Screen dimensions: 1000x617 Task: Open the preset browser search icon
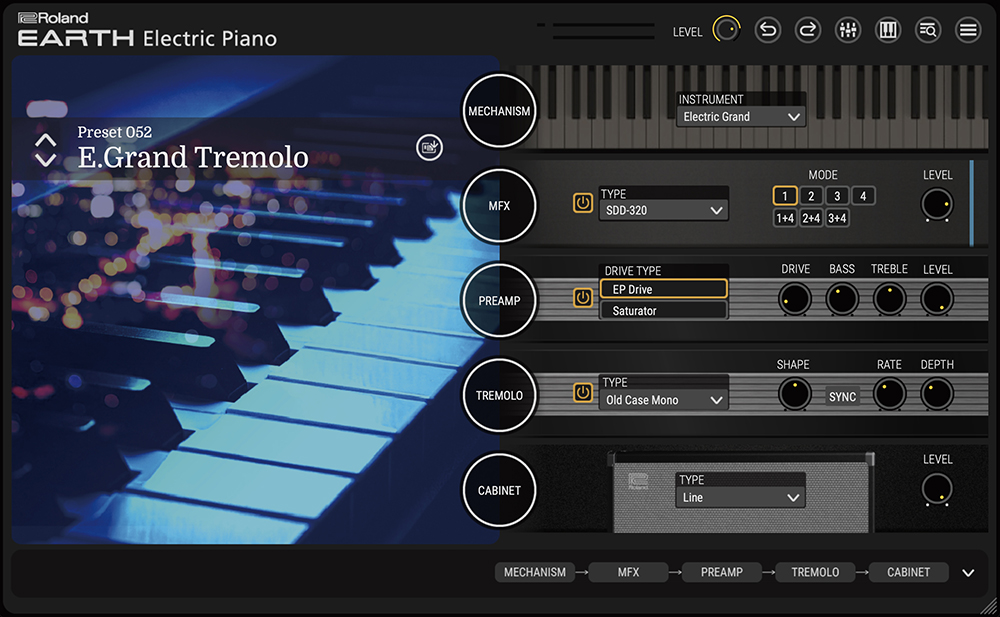pyautogui.click(x=928, y=30)
